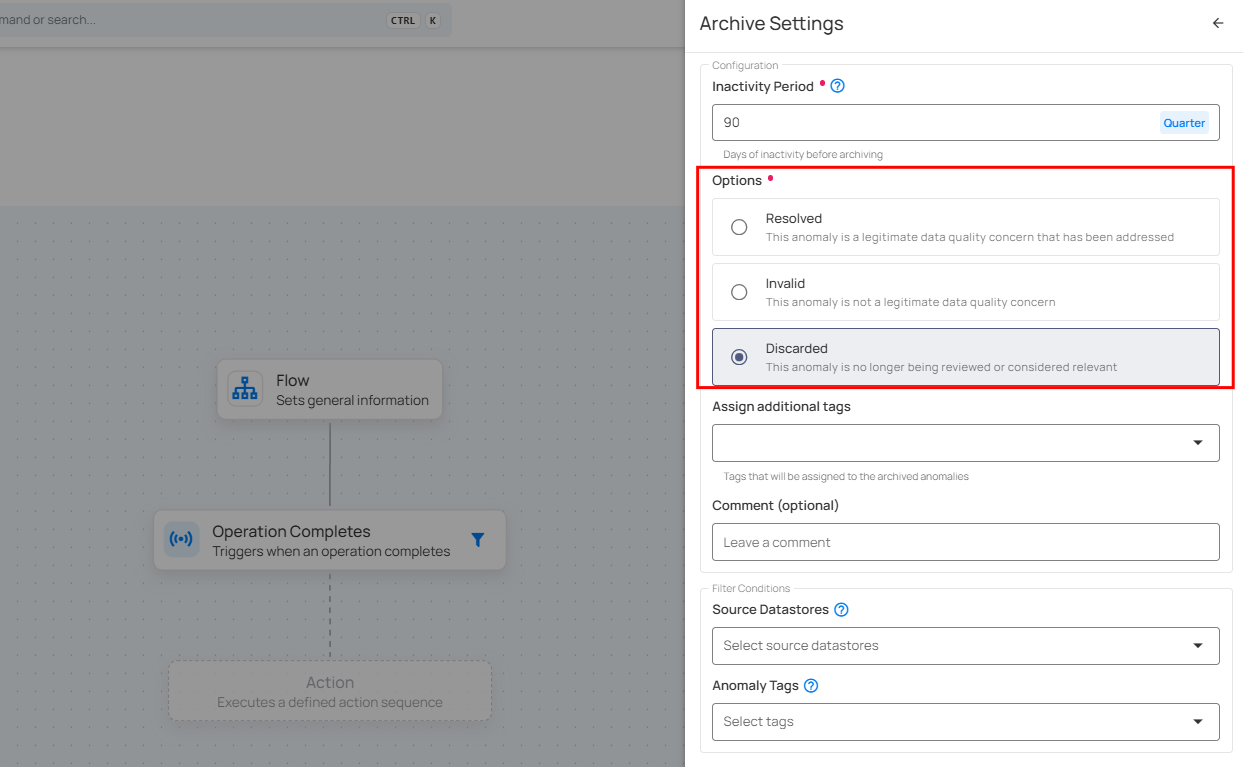Select the Operation Completes node title
Image resolution: width=1243 pixels, height=767 pixels.
click(x=291, y=531)
